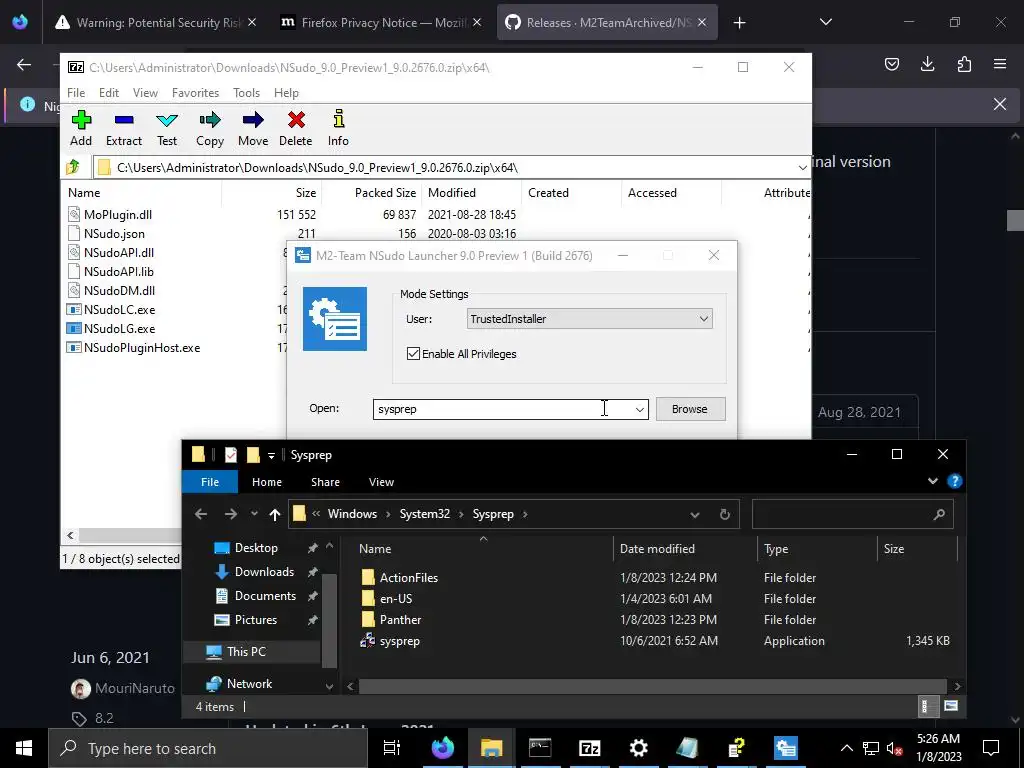Select sysprep application in Explorer file list
The image size is (1024, 768).
[400, 641]
